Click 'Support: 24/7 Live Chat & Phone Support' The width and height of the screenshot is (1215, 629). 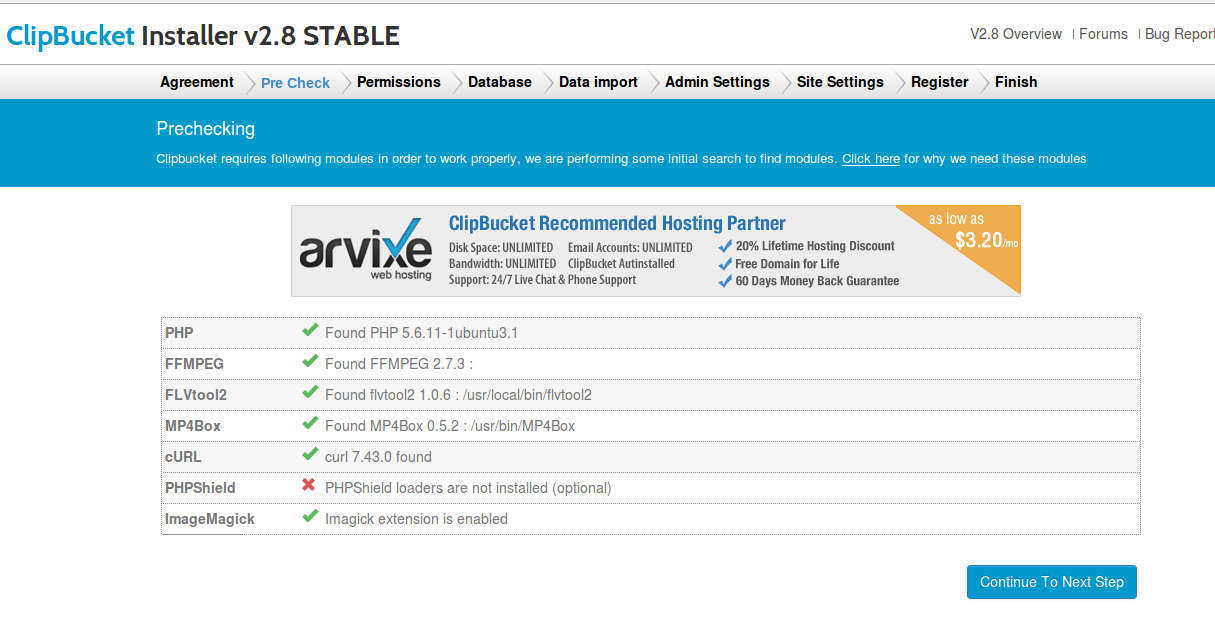pos(542,280)
